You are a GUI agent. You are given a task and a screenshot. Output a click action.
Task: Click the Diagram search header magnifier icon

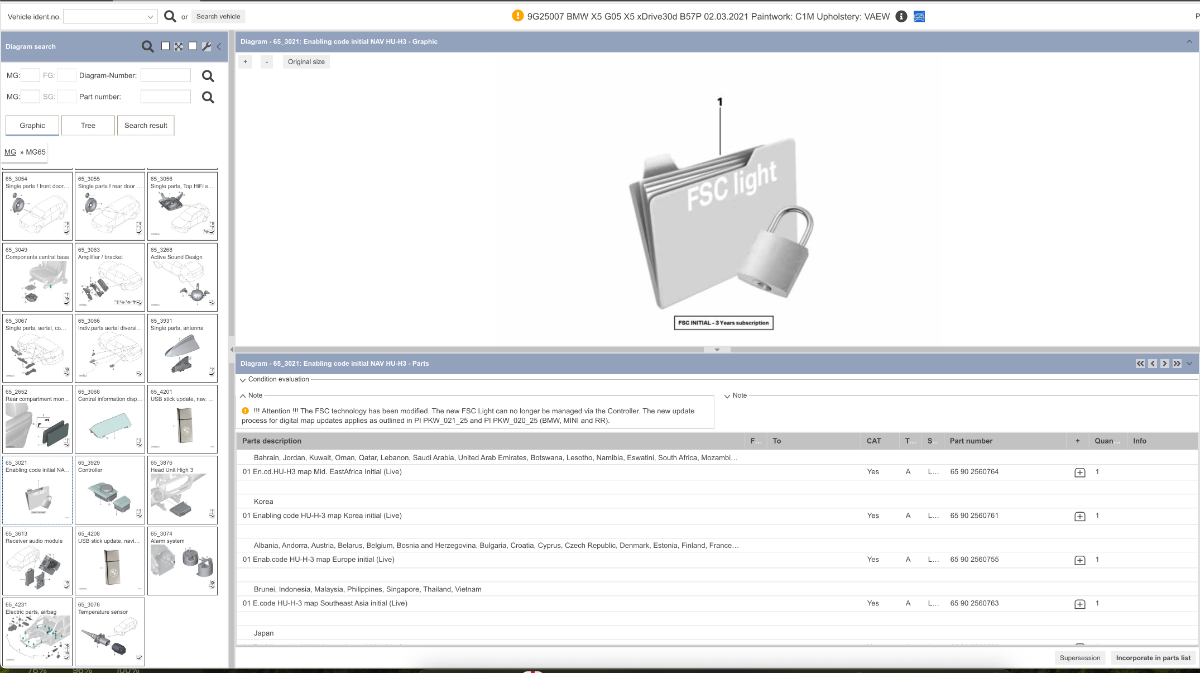(148, 46)
